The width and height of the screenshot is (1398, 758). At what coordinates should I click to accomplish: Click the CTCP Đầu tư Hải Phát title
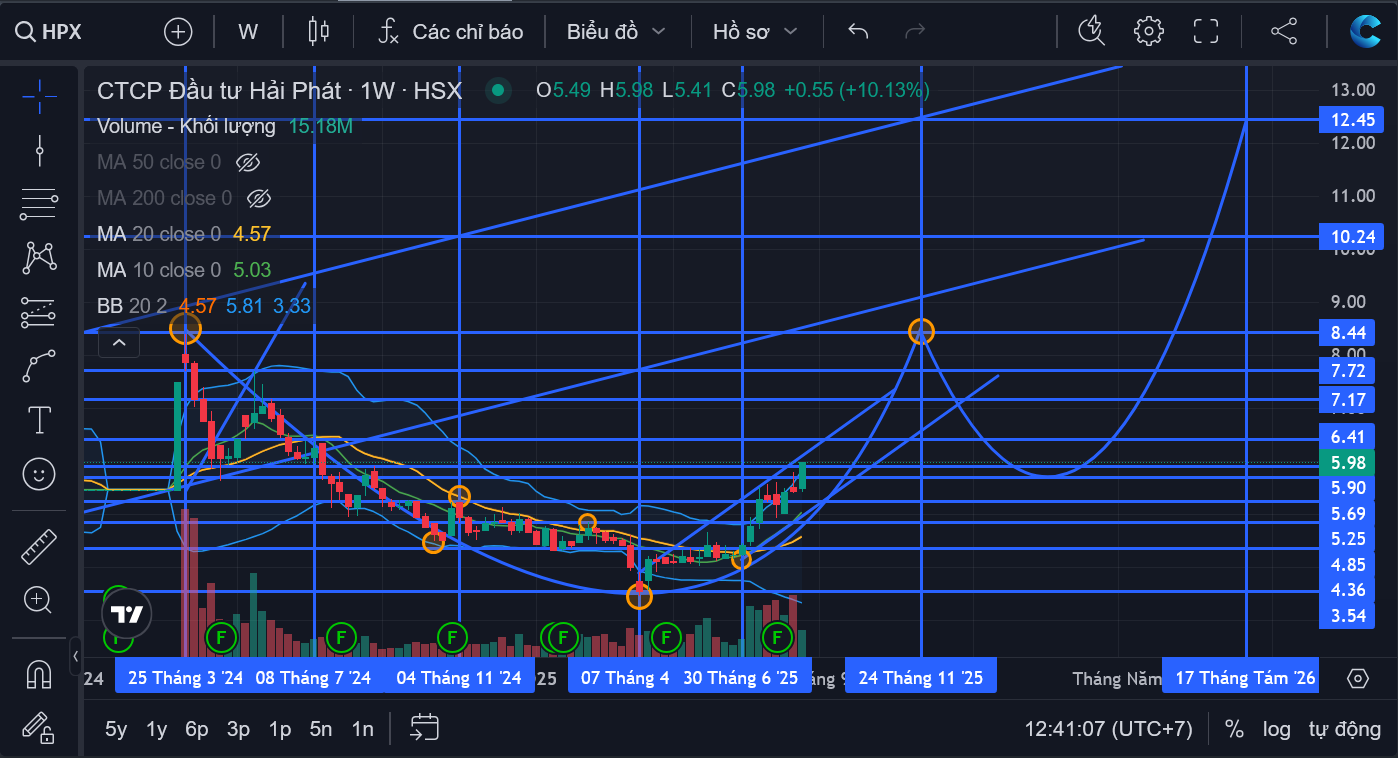(279, 91)
